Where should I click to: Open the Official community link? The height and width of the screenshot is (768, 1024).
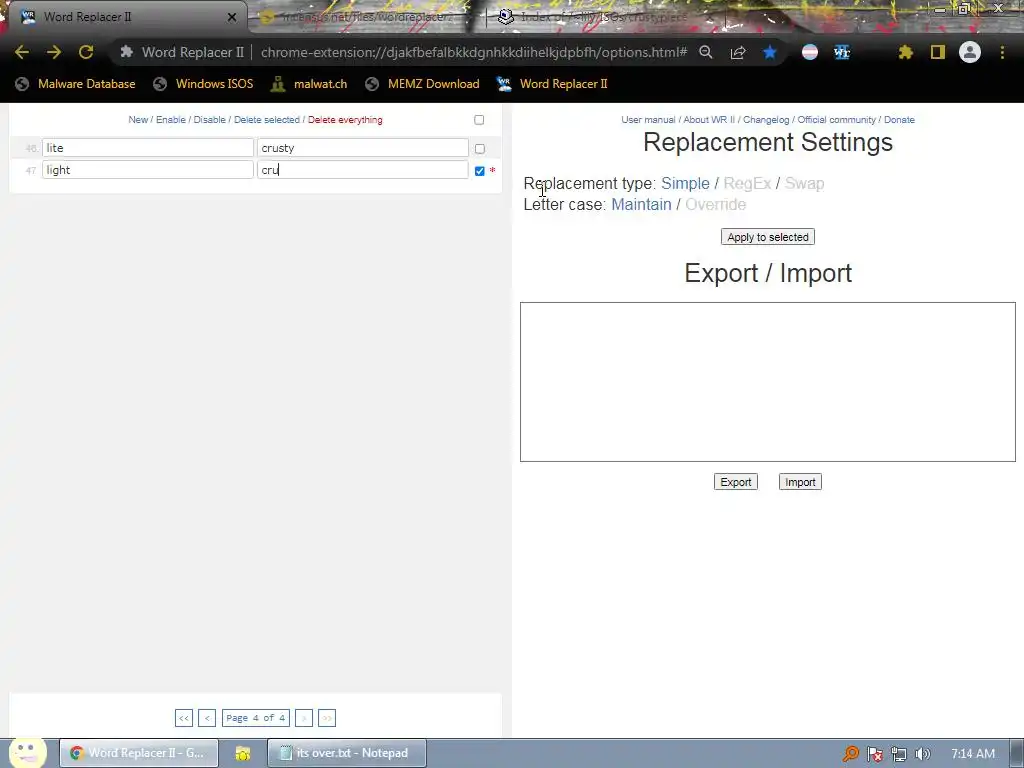coord(837,120)
